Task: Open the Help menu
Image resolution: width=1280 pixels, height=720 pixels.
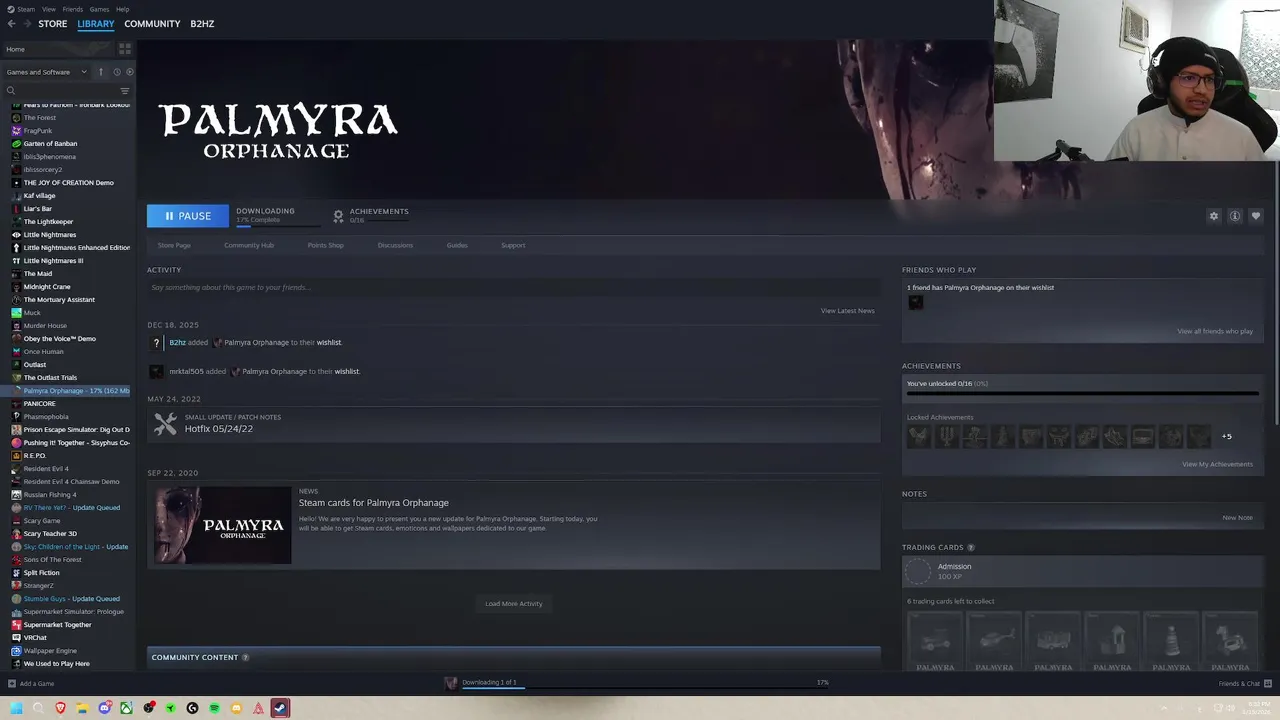Action: coord(122,9)
